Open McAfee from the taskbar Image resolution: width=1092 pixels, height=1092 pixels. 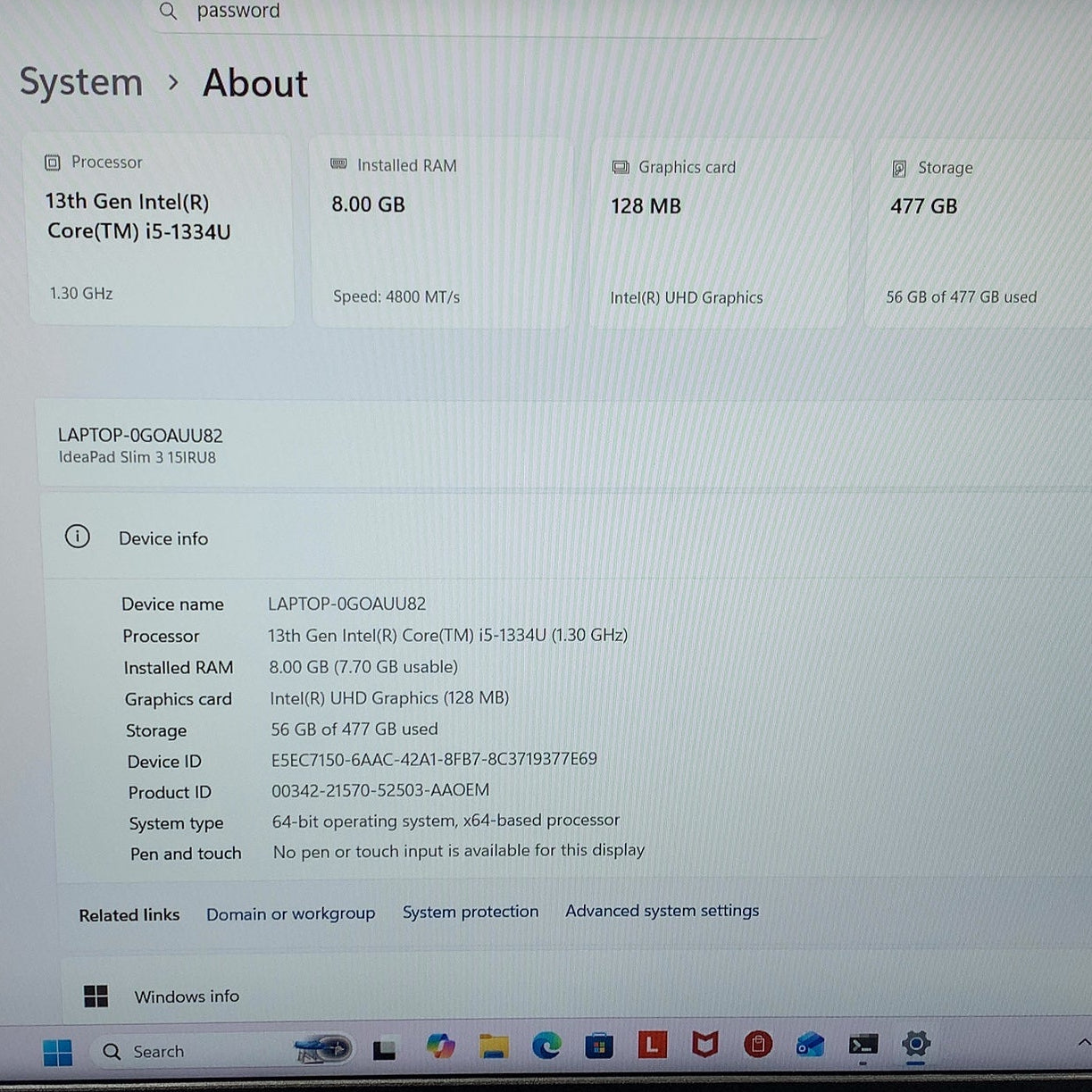pos(705,1044)
